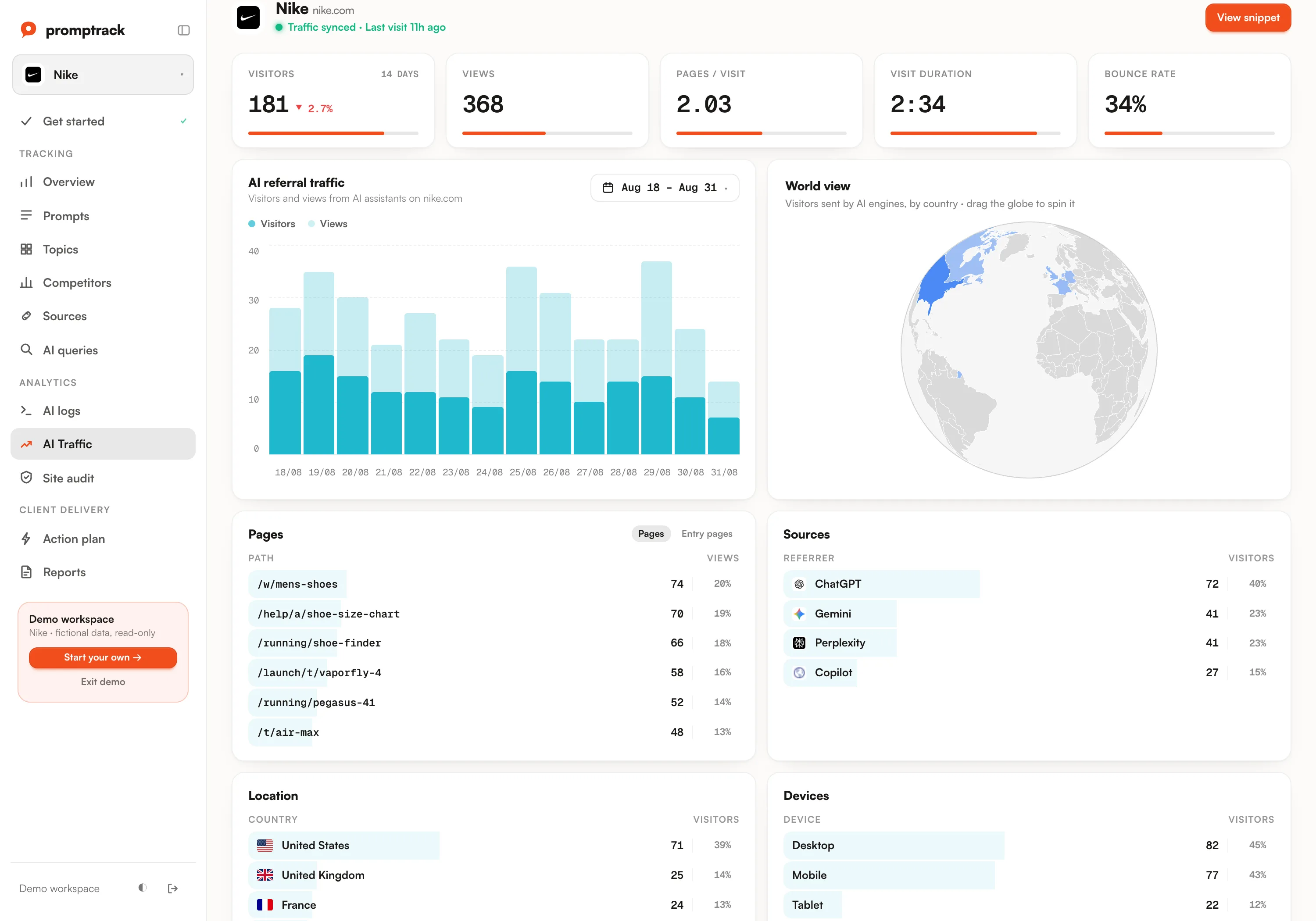Click the Action plan lightning icon

click(26, 539)
